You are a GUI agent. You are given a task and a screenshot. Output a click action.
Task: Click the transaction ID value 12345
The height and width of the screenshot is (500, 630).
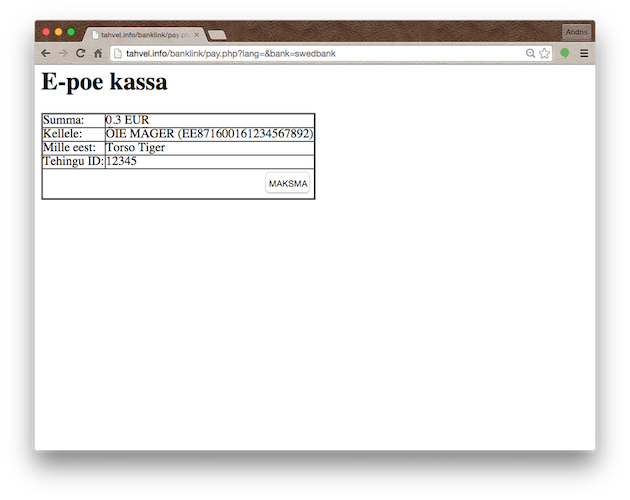point(121,161)
